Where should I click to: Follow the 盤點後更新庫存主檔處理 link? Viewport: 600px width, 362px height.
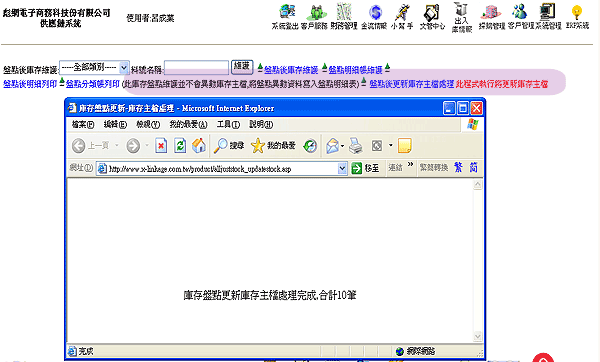(411, 84)
